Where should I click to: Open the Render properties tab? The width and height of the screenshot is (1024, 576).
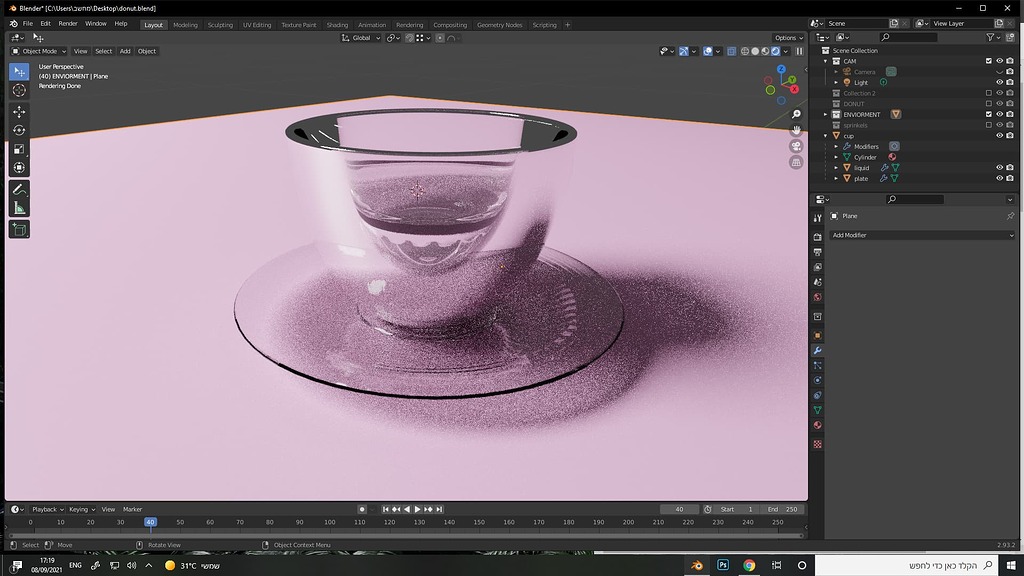tap(818, 237)
